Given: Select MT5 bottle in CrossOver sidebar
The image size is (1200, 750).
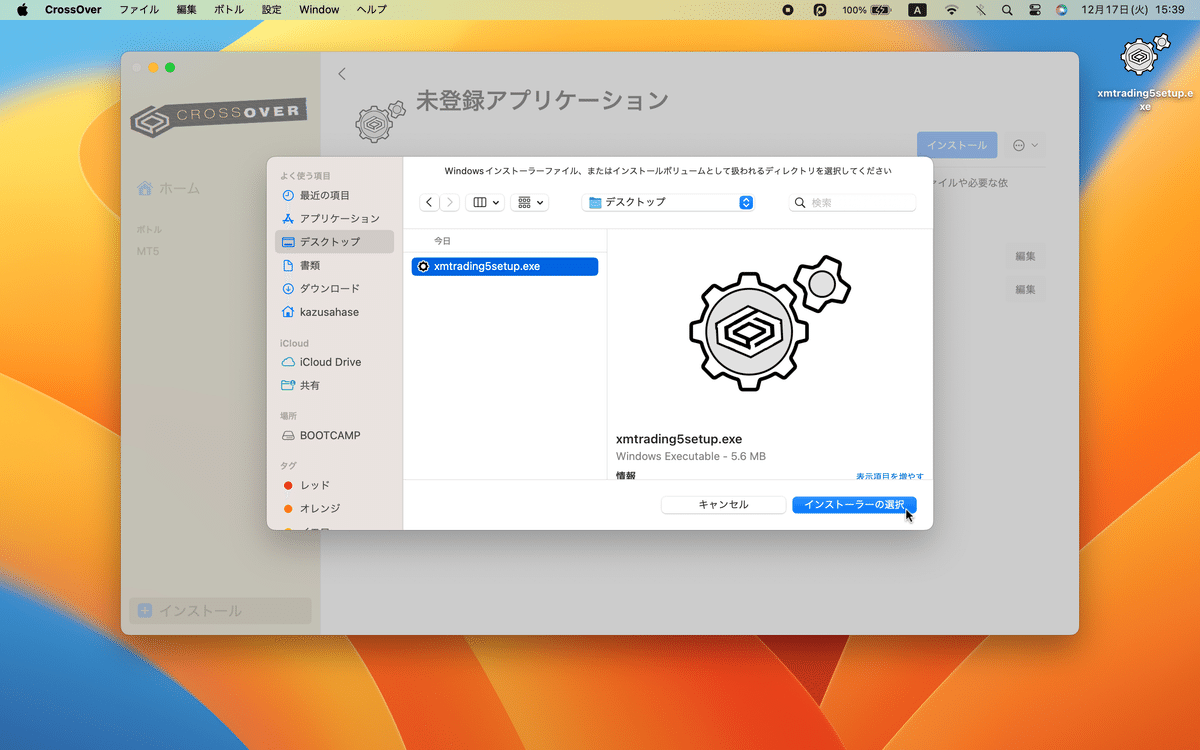Looking at the screenshot, I should [x=148, y=250].
